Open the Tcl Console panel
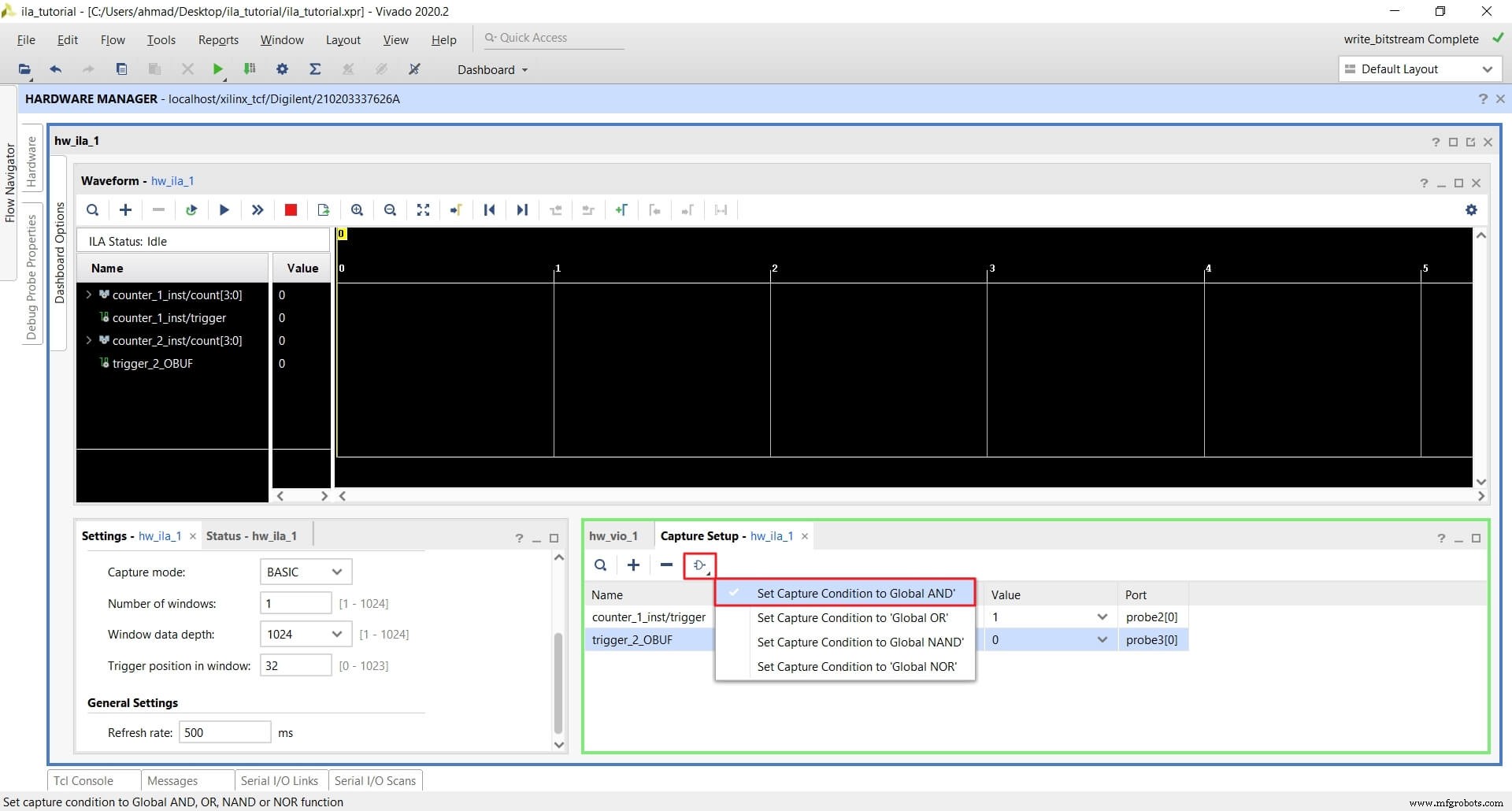 point(84,780)
